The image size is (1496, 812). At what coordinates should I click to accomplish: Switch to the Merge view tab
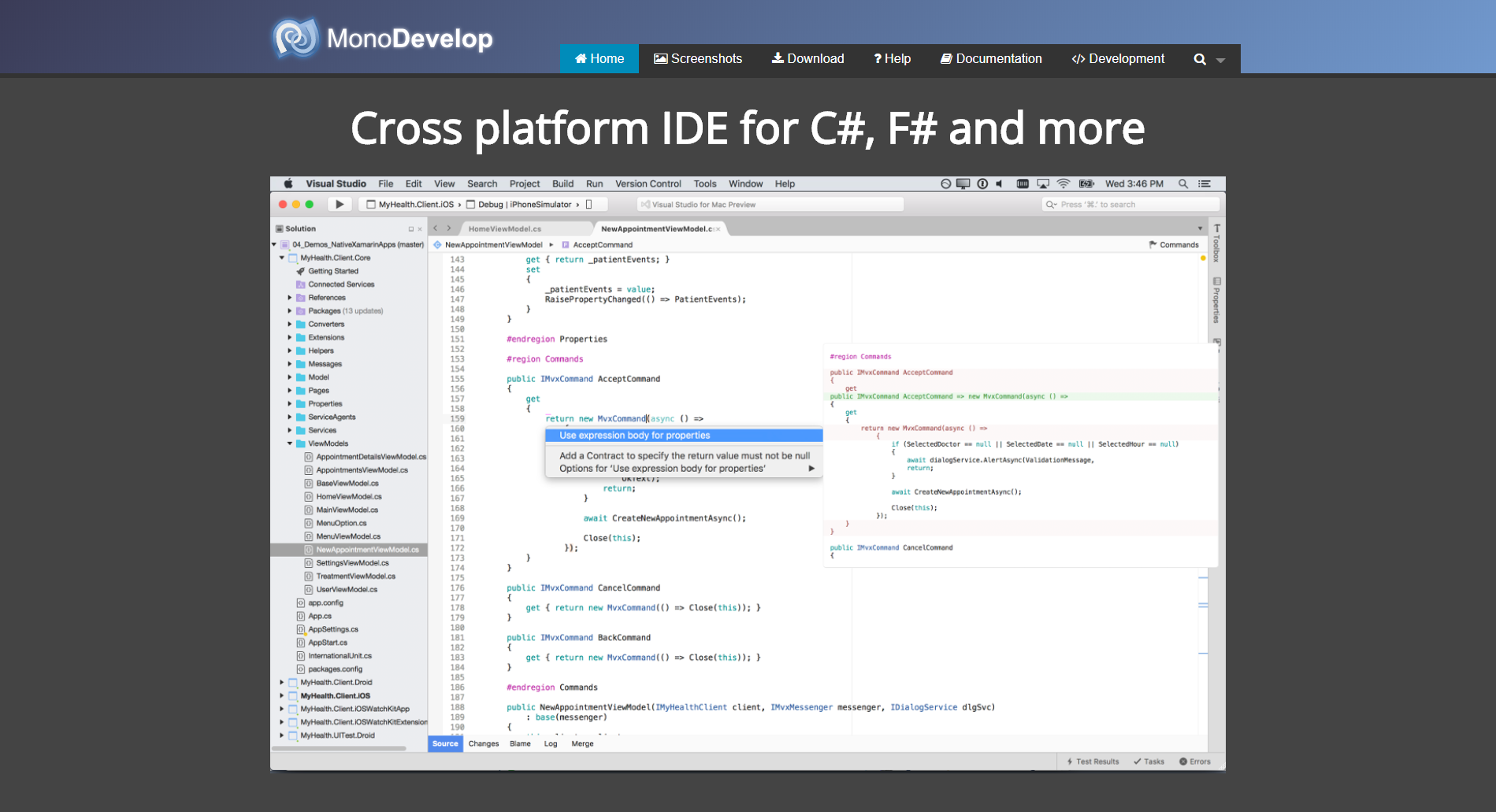tap(582, 743)
